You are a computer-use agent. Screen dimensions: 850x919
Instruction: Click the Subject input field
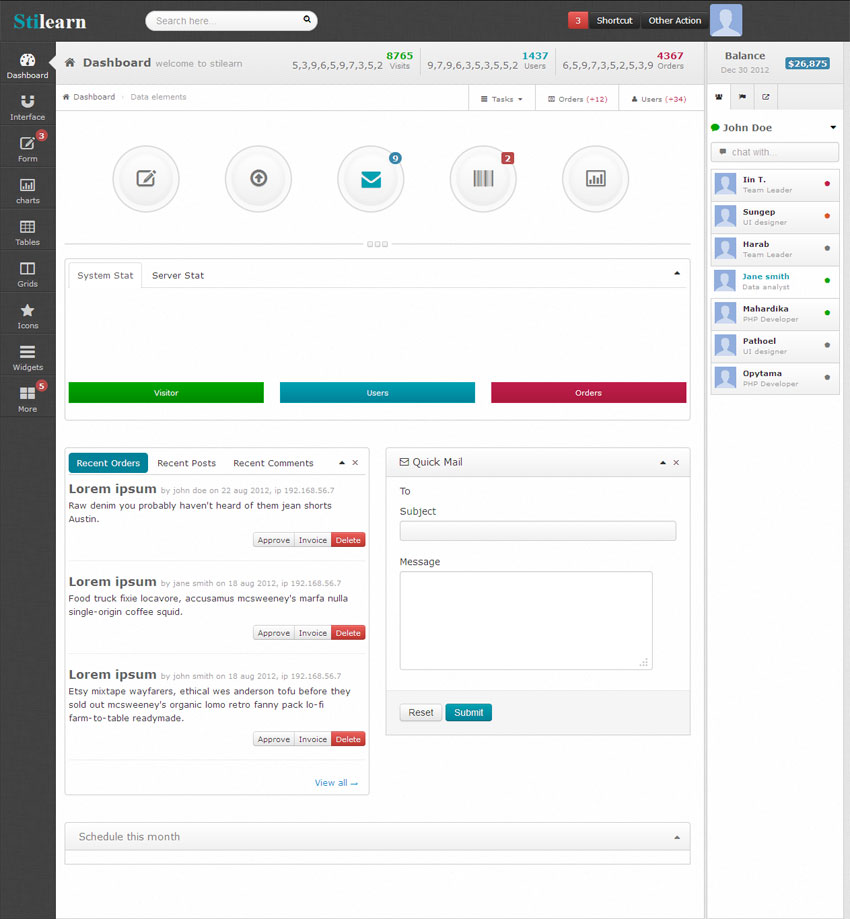[x=537, y=531]
